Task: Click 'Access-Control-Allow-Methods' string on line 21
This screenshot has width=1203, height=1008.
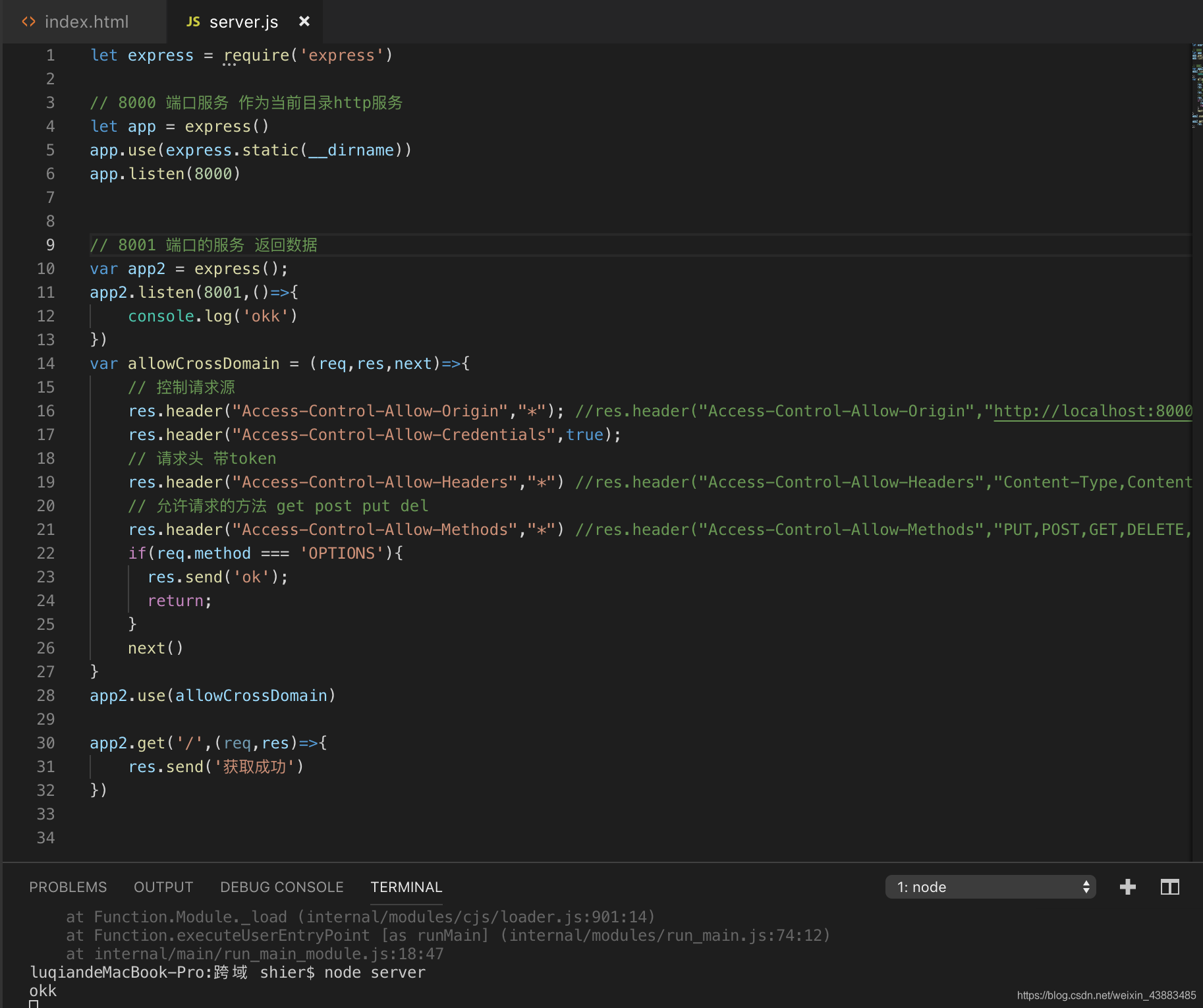Action: coord(375,530)
